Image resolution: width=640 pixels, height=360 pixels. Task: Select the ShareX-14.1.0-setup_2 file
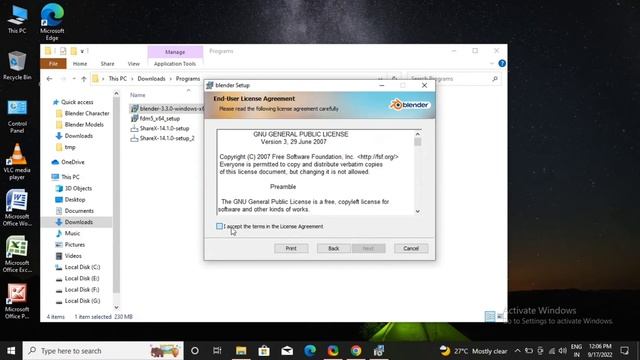tap(162, 138)
